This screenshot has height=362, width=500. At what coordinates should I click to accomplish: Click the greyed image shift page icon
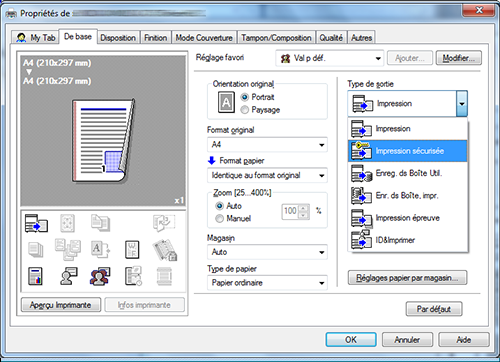point(67,223)
